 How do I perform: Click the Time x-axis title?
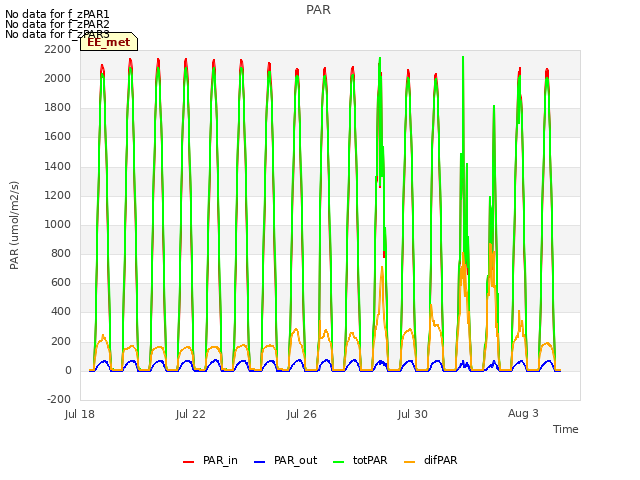click(566, 429)
